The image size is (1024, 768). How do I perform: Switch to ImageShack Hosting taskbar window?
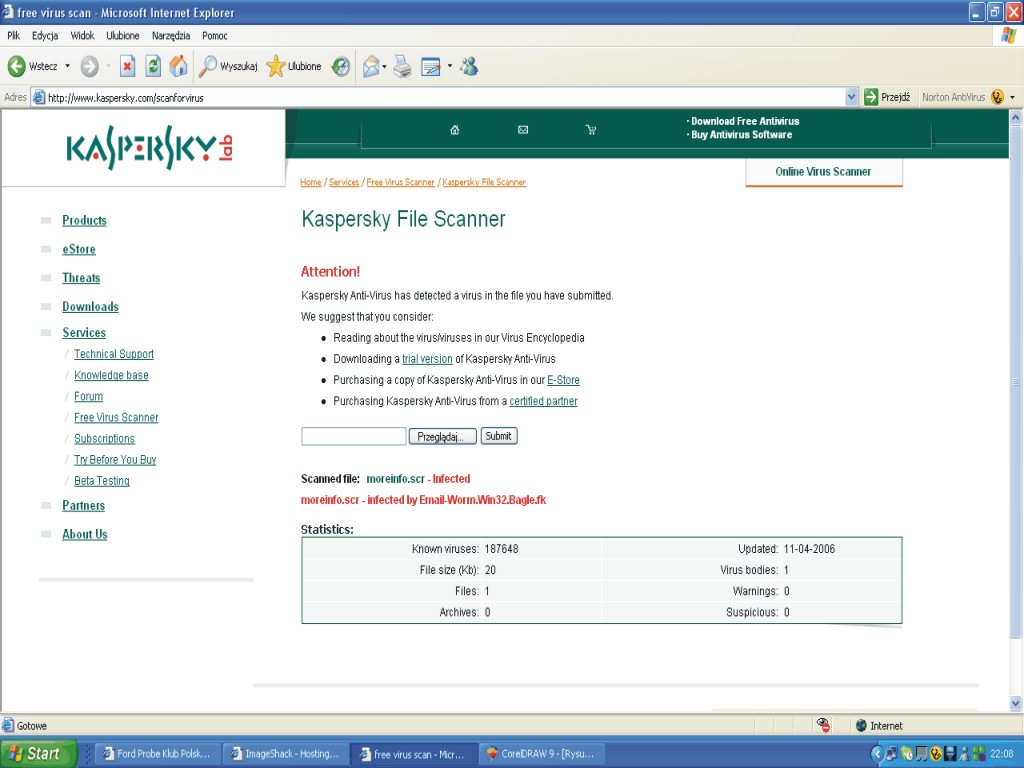(285, 754)
